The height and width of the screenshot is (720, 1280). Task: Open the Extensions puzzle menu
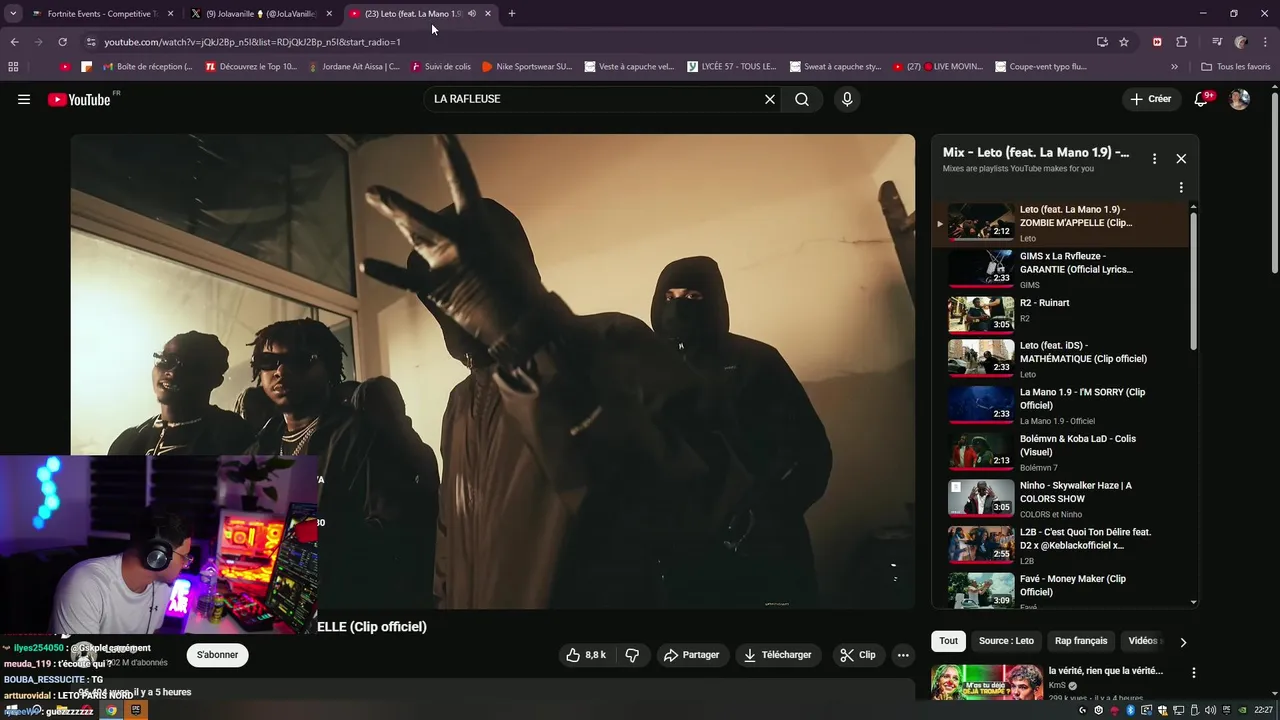(x=1182, y=42)
